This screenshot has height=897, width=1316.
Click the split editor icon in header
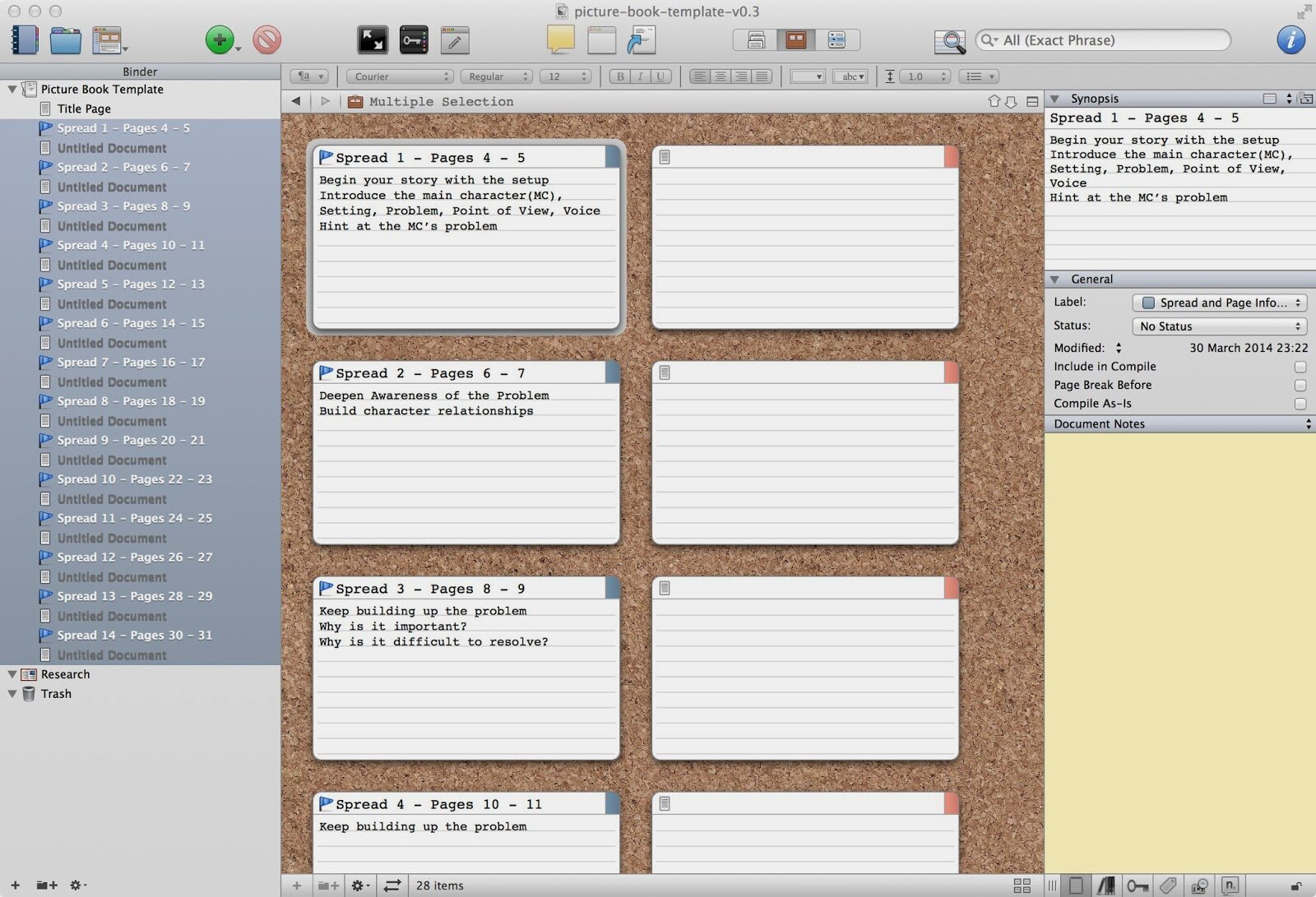point(1032,101)
